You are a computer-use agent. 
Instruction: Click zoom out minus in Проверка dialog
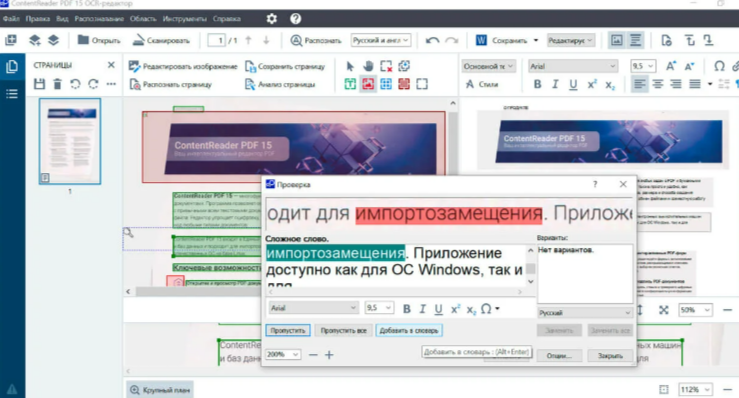click(313, 355)
